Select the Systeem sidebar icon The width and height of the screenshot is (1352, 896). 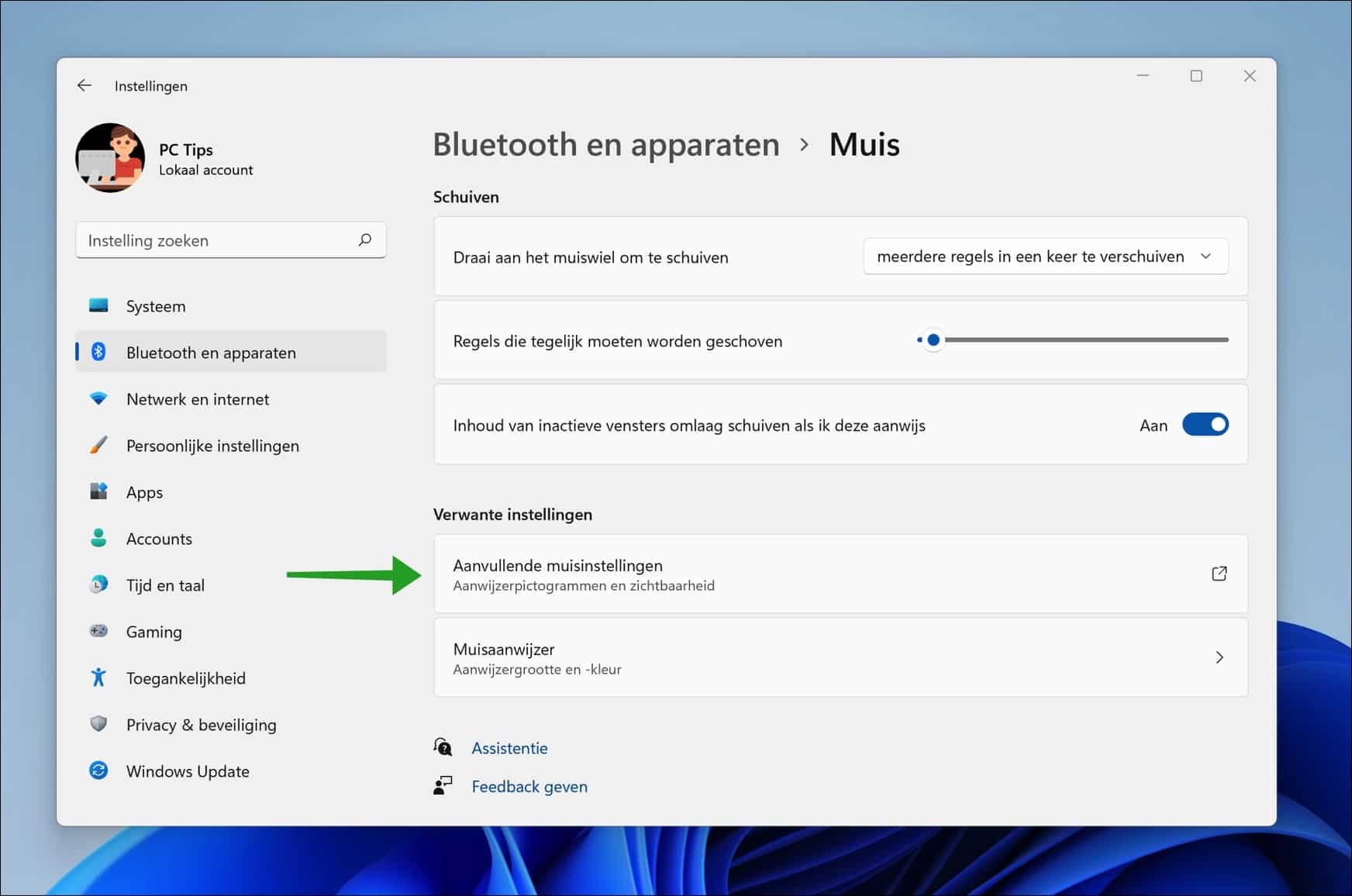[99, 305]
